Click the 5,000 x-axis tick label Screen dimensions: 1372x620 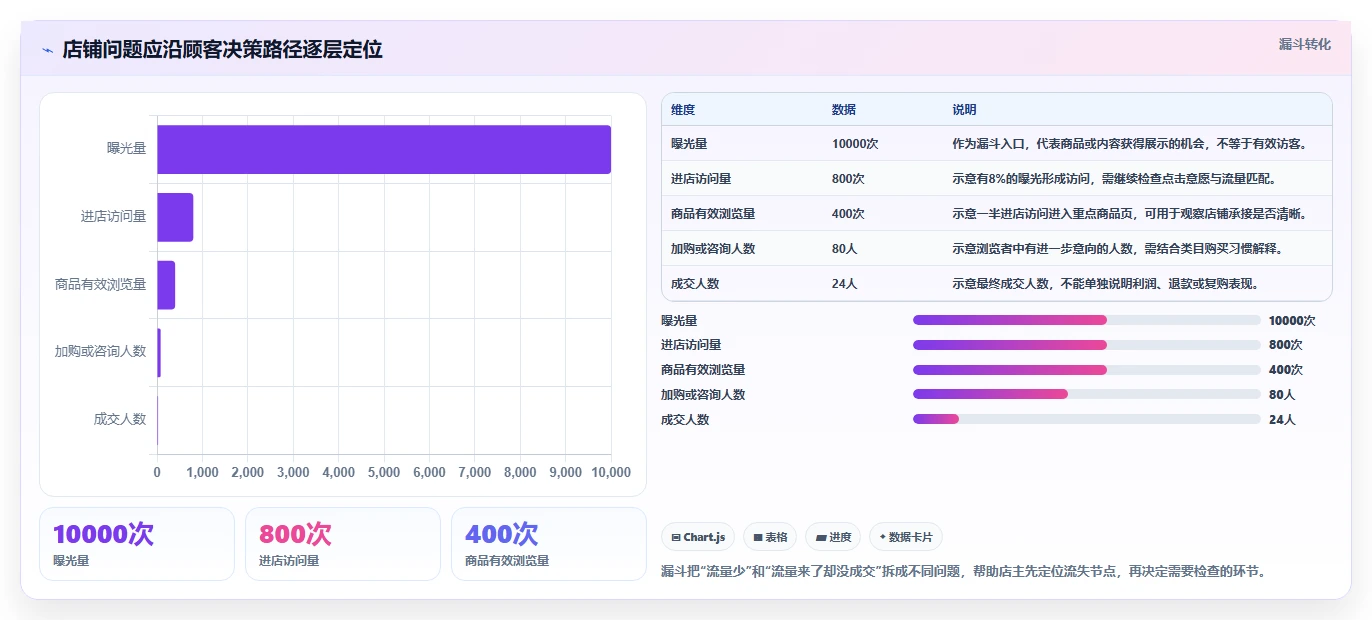[384, 472]
